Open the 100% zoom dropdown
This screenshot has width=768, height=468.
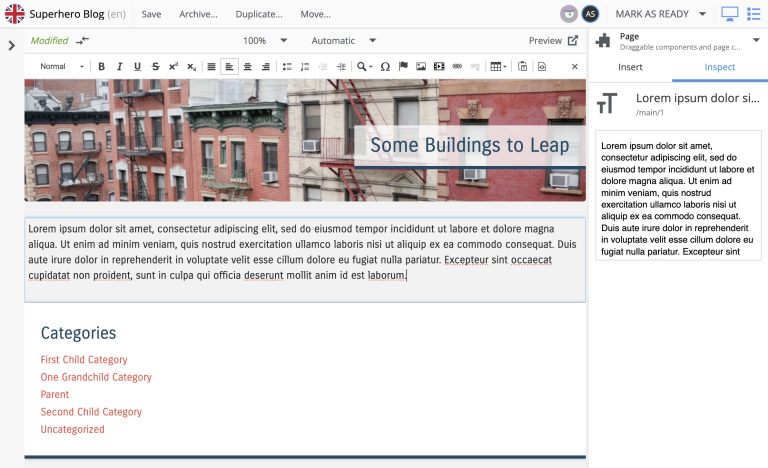[x=265, y=41]
